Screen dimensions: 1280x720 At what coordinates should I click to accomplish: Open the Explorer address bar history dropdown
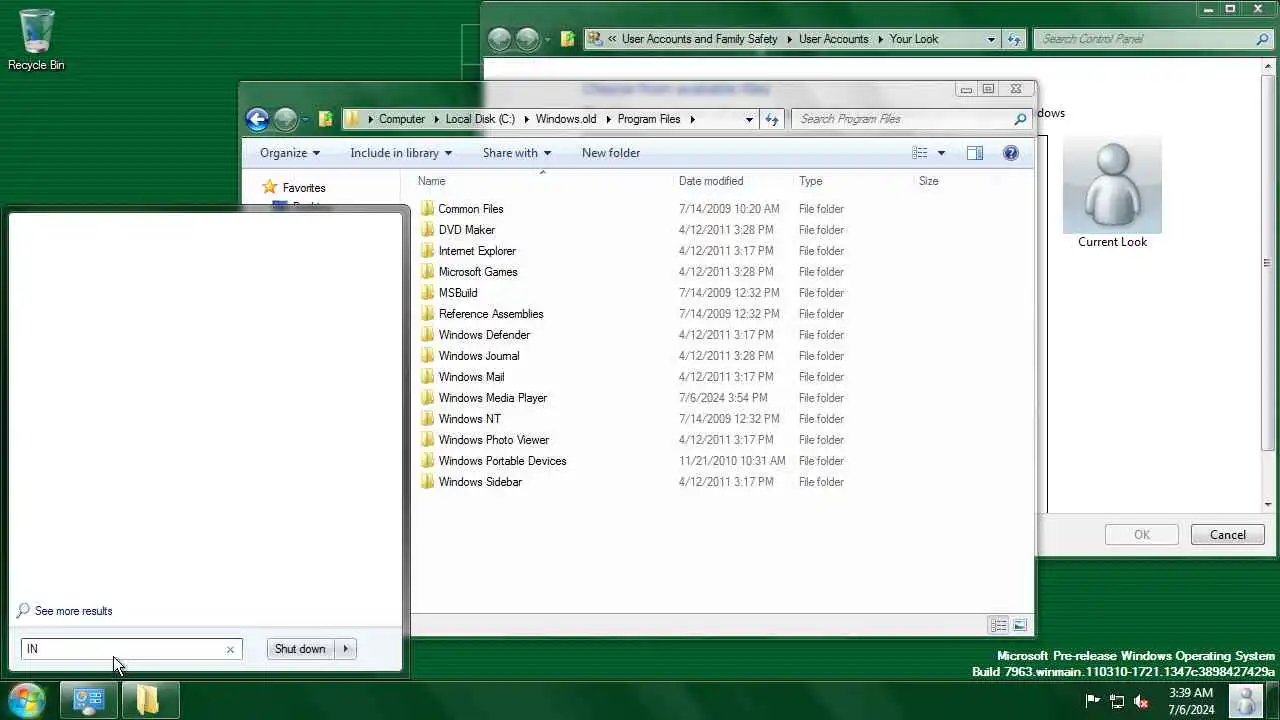click(x=749, y=119)
